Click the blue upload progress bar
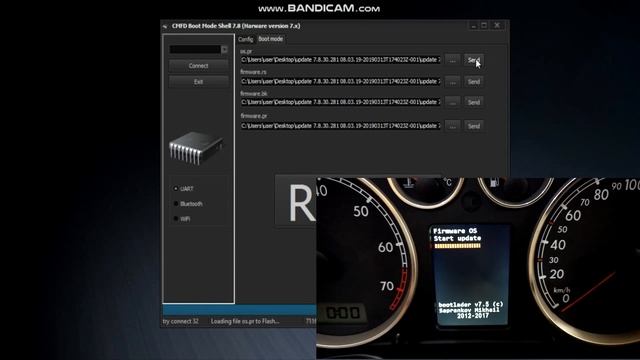 pyautogui.click(x=240, y=309)
